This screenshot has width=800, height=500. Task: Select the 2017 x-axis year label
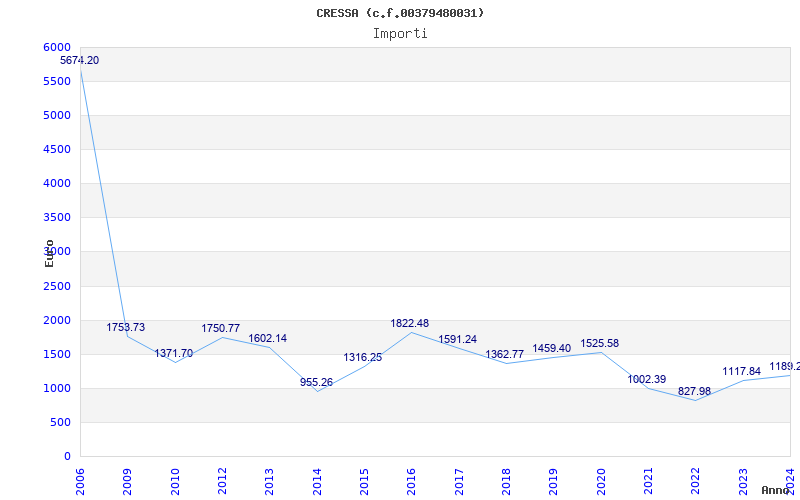click(459, 482)
